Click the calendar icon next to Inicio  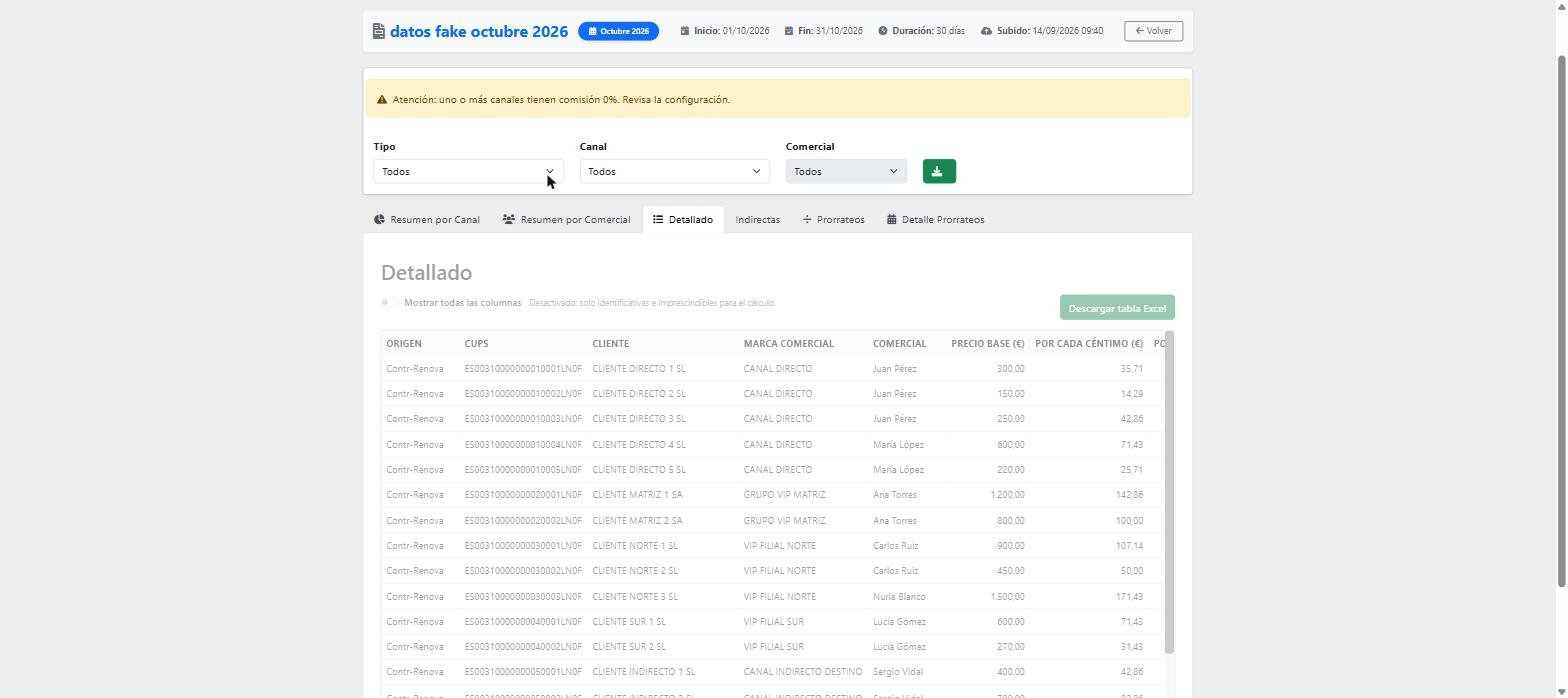(x=685, y=31)
